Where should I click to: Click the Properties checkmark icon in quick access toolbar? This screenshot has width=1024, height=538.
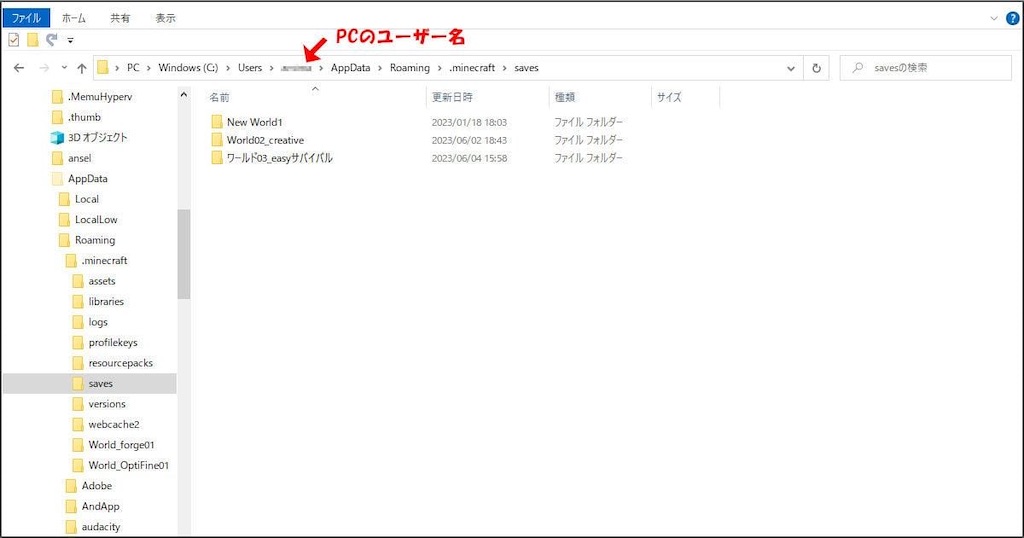pos(14,40)
